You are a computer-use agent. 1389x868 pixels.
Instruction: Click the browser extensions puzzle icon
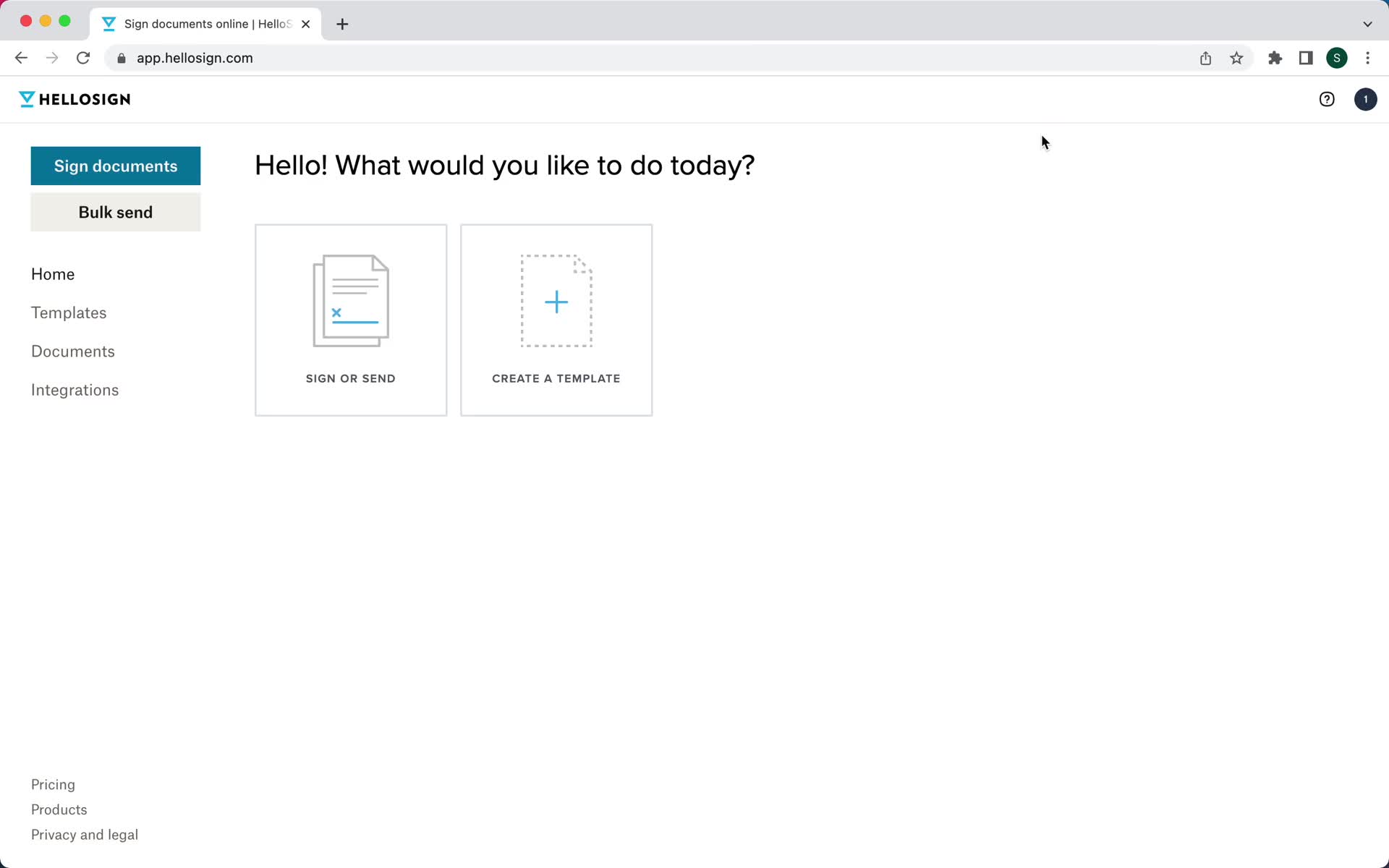tap(1275, 57)
